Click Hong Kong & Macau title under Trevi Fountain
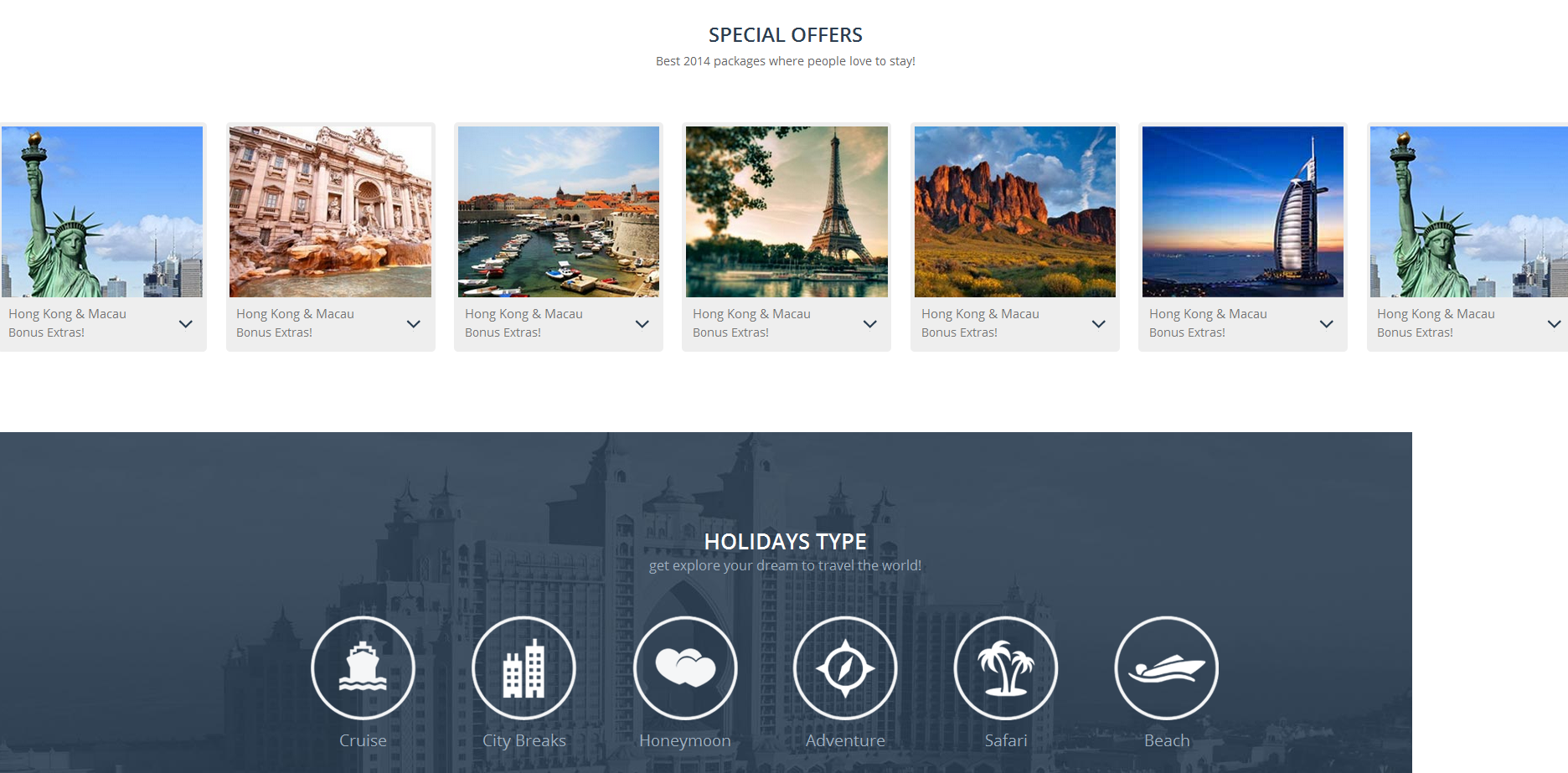The width and height of the screenshot is (1568, 773). (x=295, y=314)
